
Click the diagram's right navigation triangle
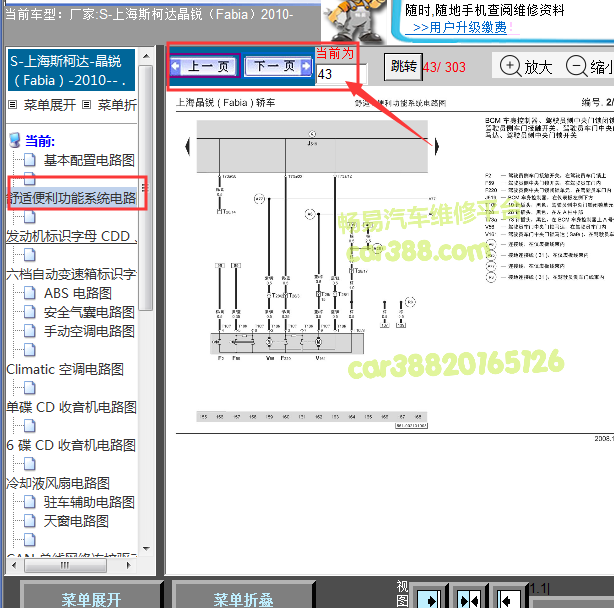[x=437, y=146]
